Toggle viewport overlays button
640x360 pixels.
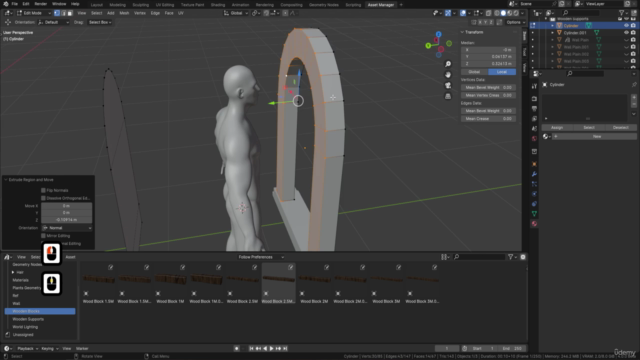463,13
